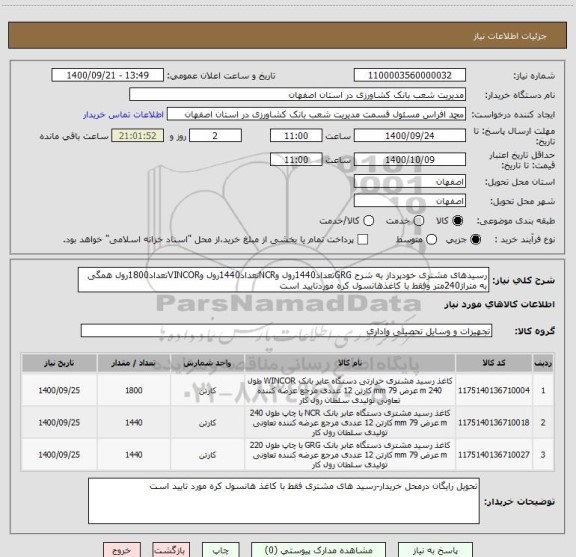576x557 pixels.
Task: Click the remaining time countdown 21:01:52
Action: (138, 136)
